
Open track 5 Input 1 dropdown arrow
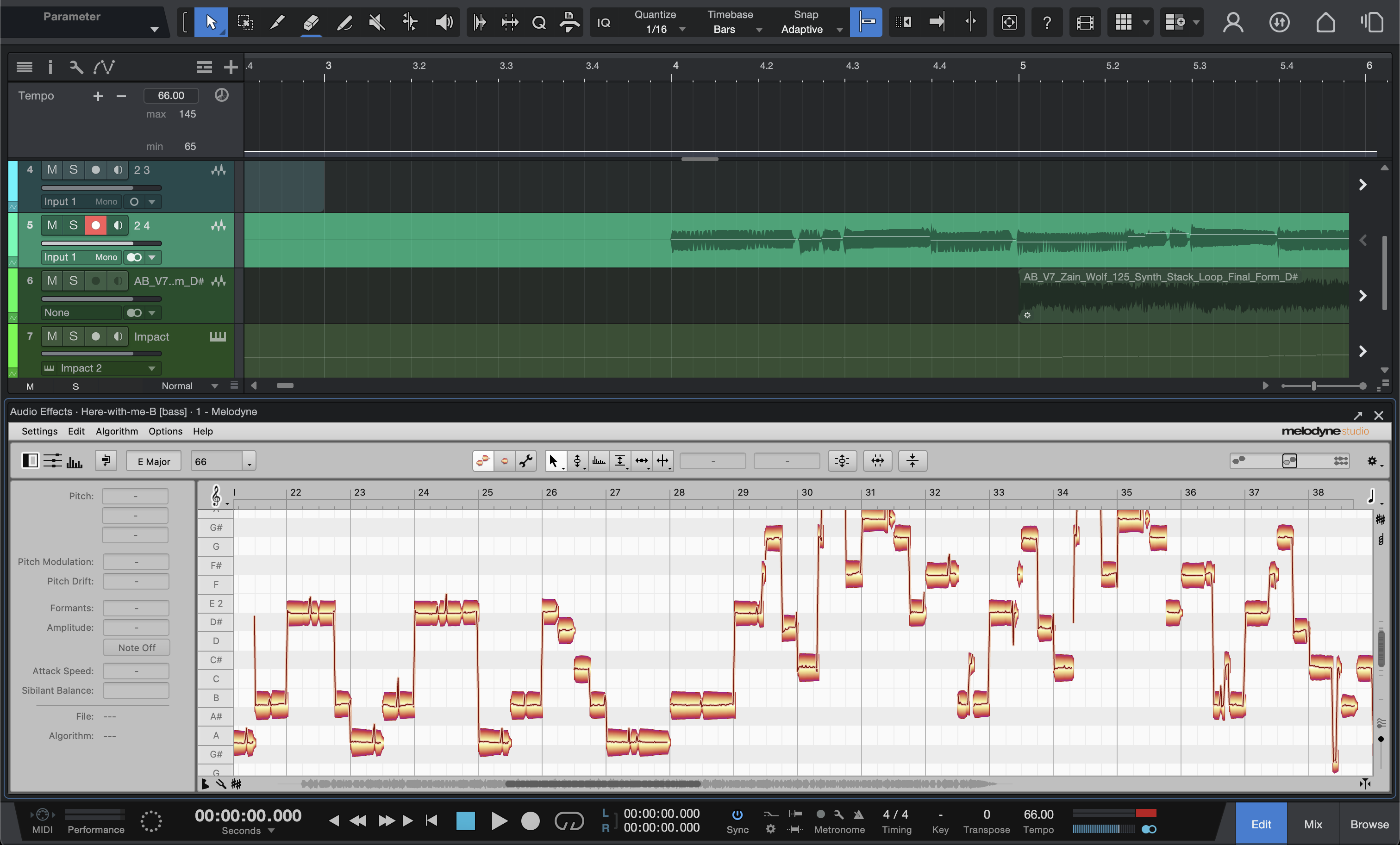coord(152,257)
